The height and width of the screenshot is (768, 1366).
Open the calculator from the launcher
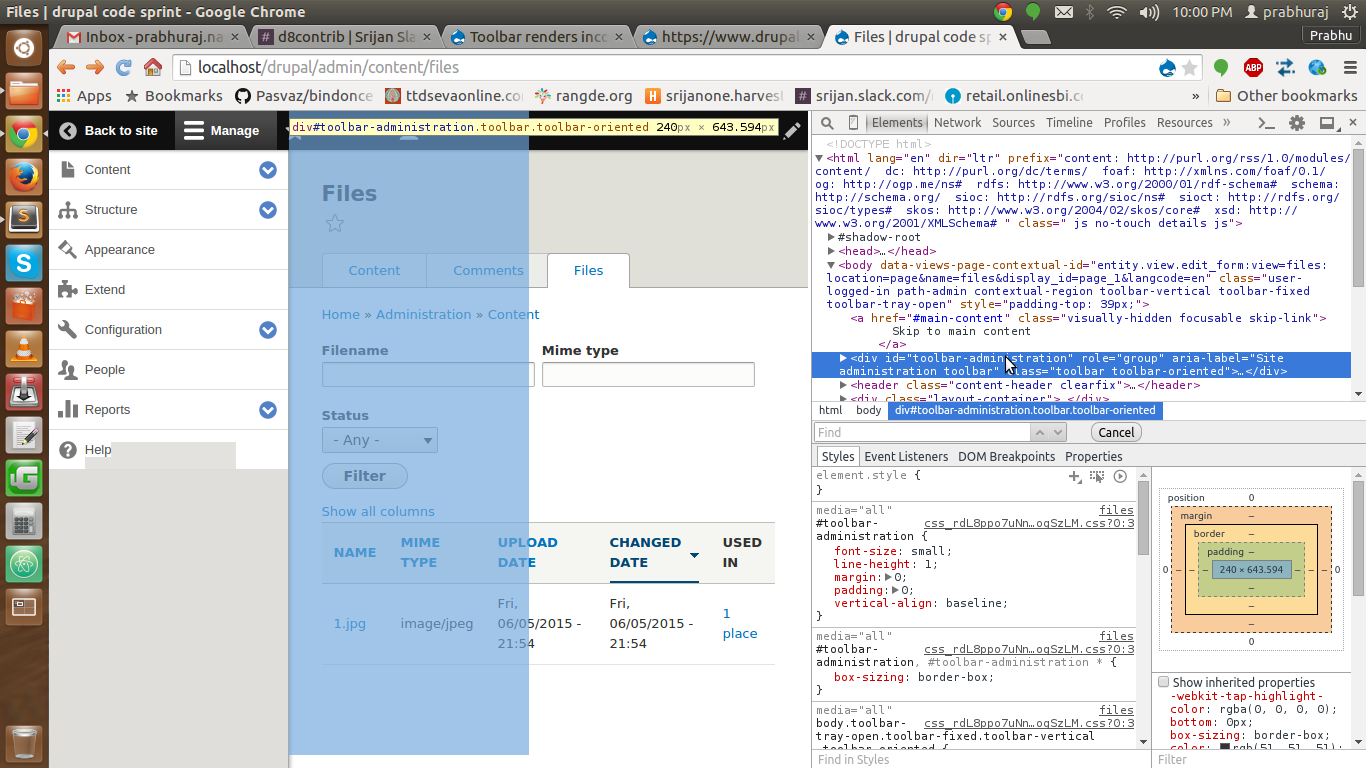click(24, 521)
